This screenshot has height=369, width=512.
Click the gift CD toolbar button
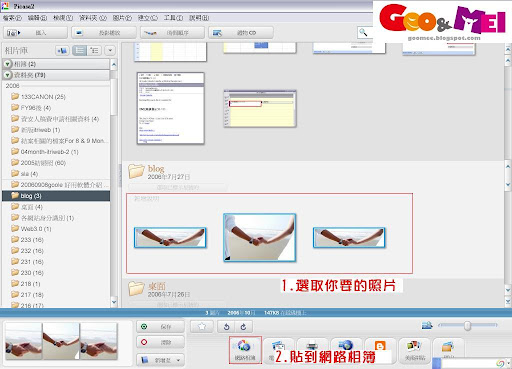pyautogui.click(x=241, y=33)
